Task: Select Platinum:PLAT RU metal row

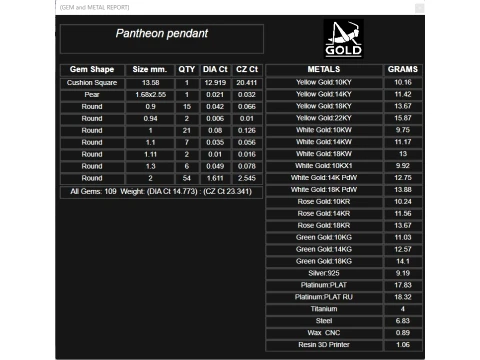Action: click(x=344, y=298)
